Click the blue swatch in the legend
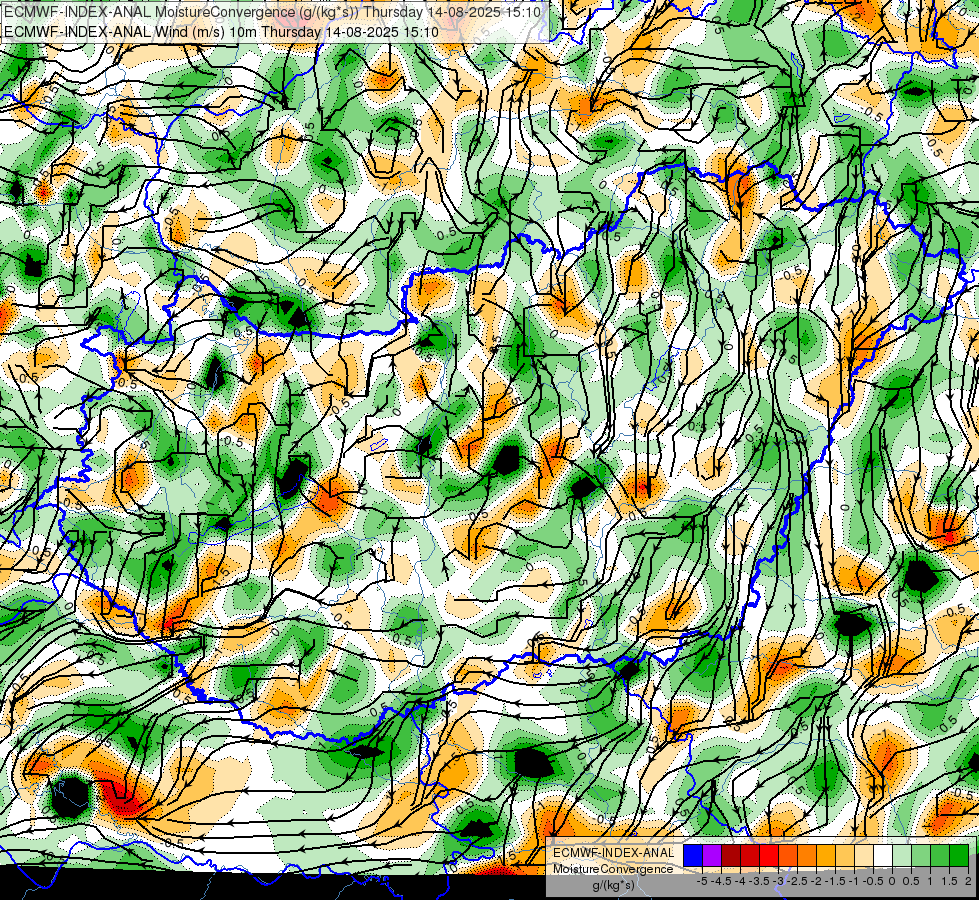The image size is (979, 900). click(x=693, y=855)
